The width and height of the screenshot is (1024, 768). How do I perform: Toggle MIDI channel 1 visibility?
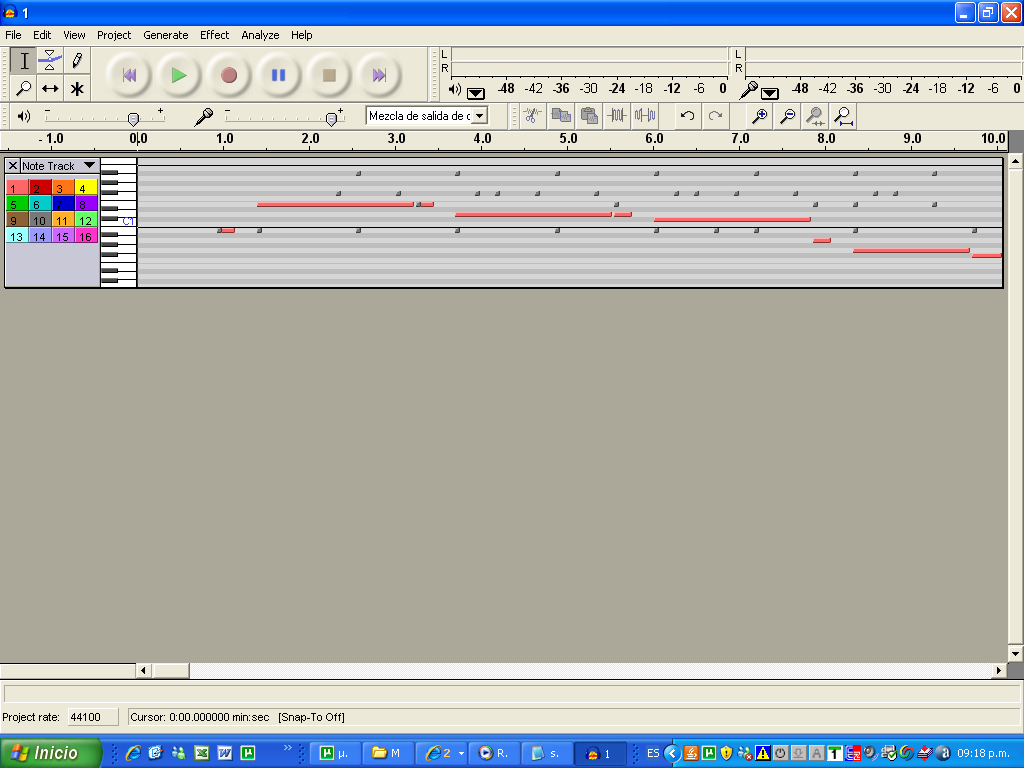[x=16, y=188]
